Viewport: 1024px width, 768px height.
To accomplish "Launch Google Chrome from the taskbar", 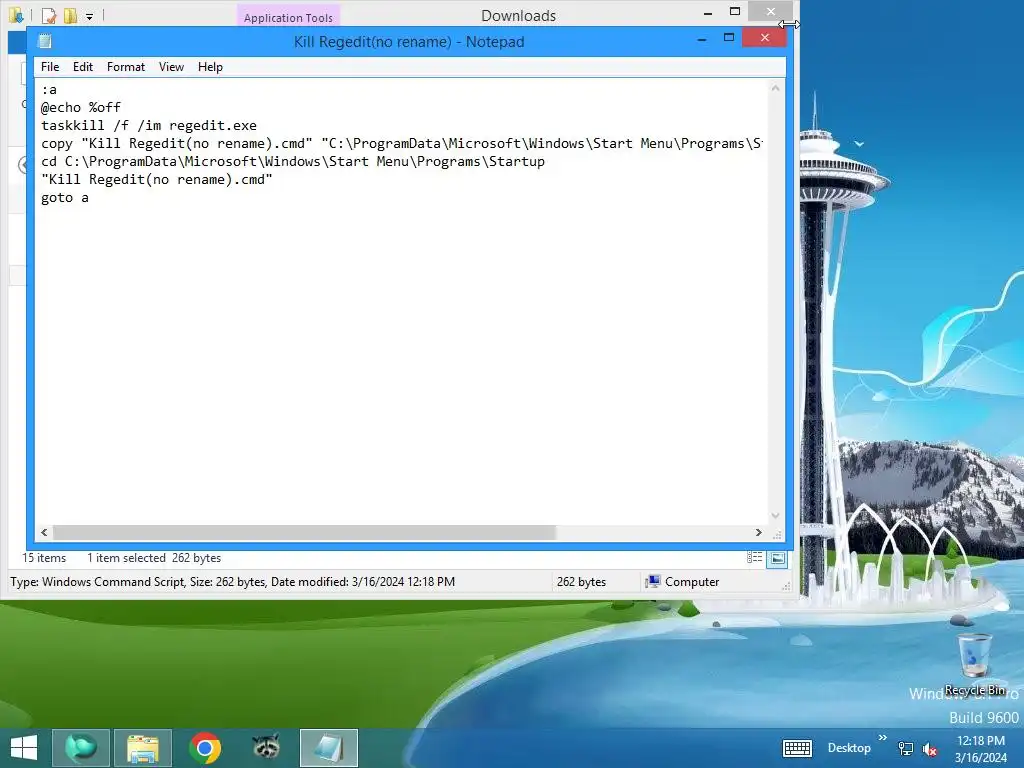I will coord(205,748).
